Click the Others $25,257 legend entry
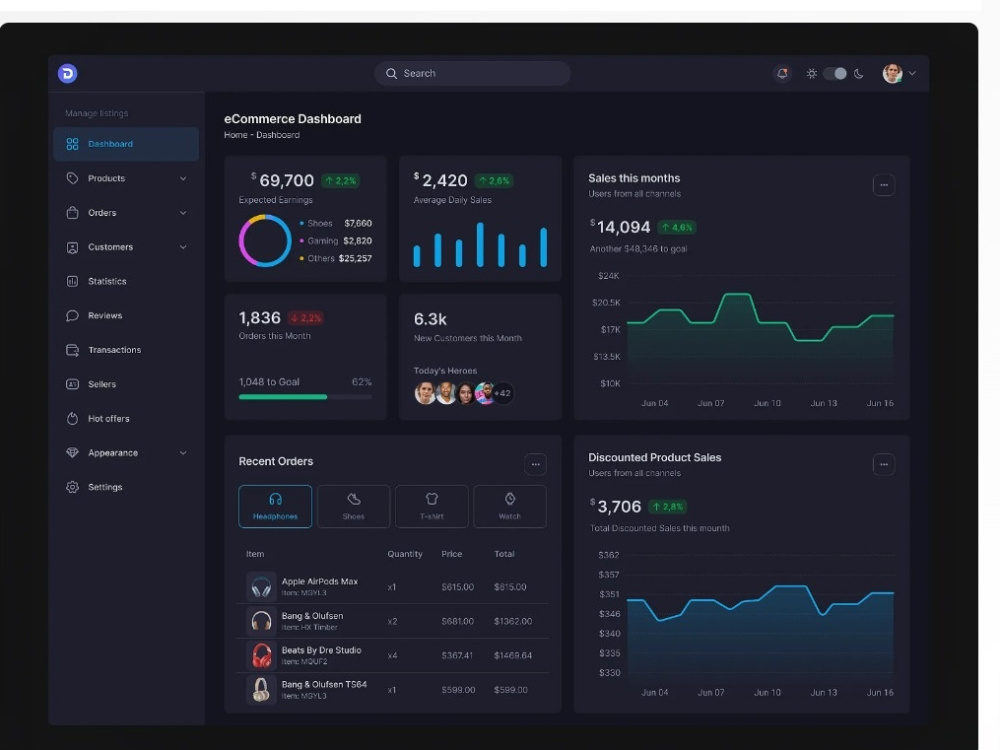 [335, 258]
